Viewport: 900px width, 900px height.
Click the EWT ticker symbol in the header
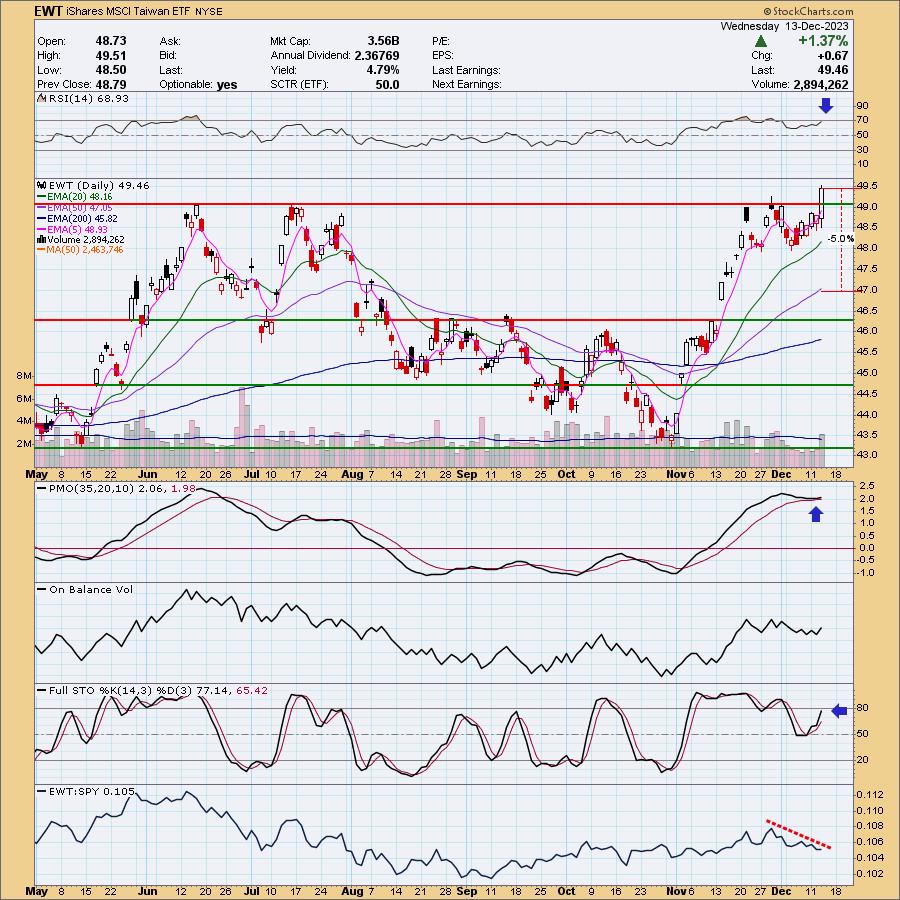(x=49, y=11)
